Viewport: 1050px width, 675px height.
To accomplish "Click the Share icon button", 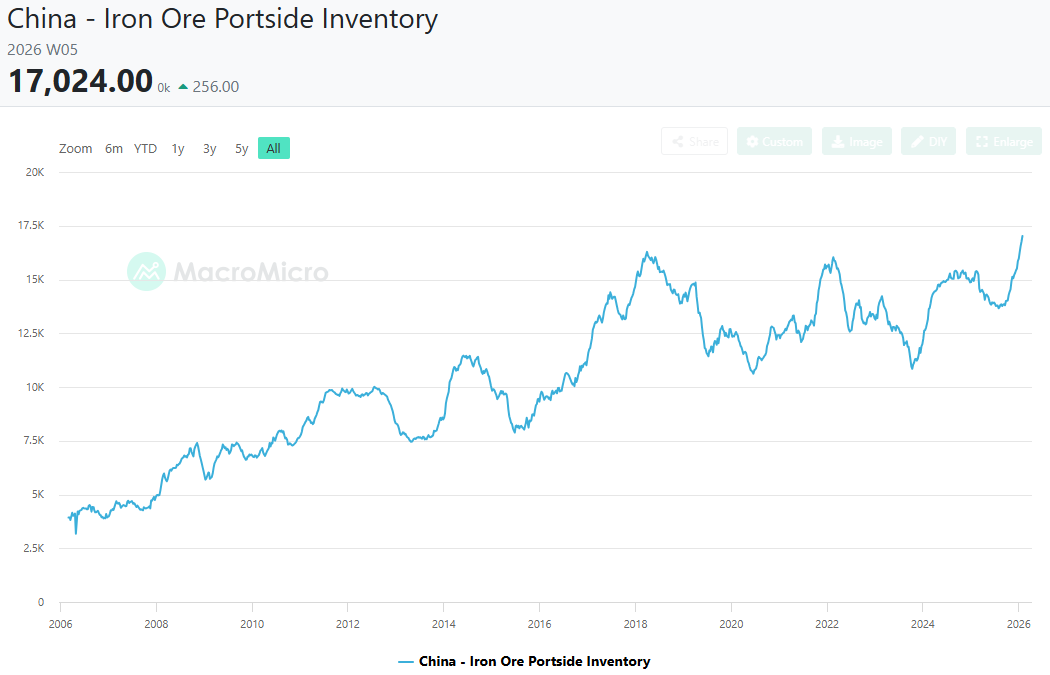I will pos(678,142).
